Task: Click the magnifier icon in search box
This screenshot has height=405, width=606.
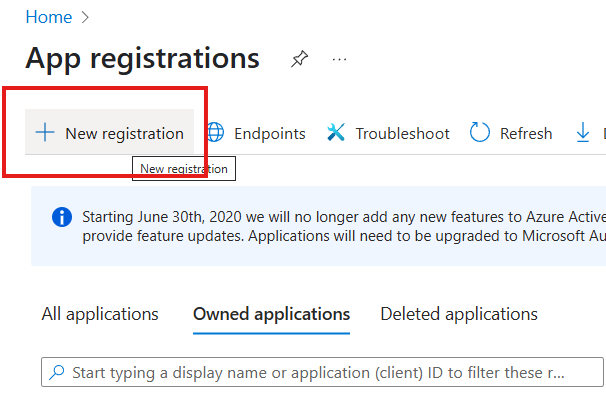Action: [x=57, y=373]
